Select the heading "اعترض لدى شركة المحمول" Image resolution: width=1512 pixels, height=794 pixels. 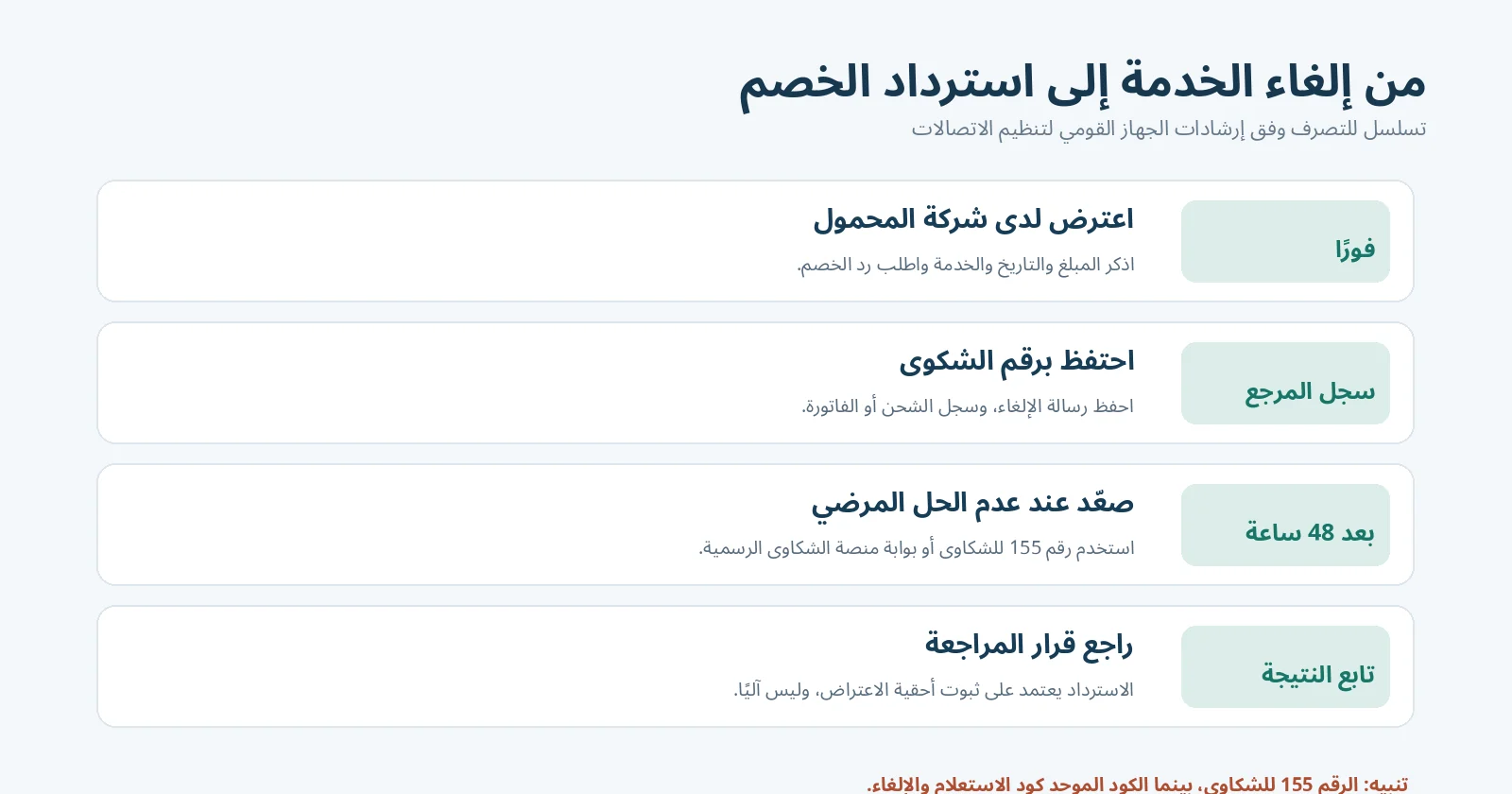[x=973, y=219]
